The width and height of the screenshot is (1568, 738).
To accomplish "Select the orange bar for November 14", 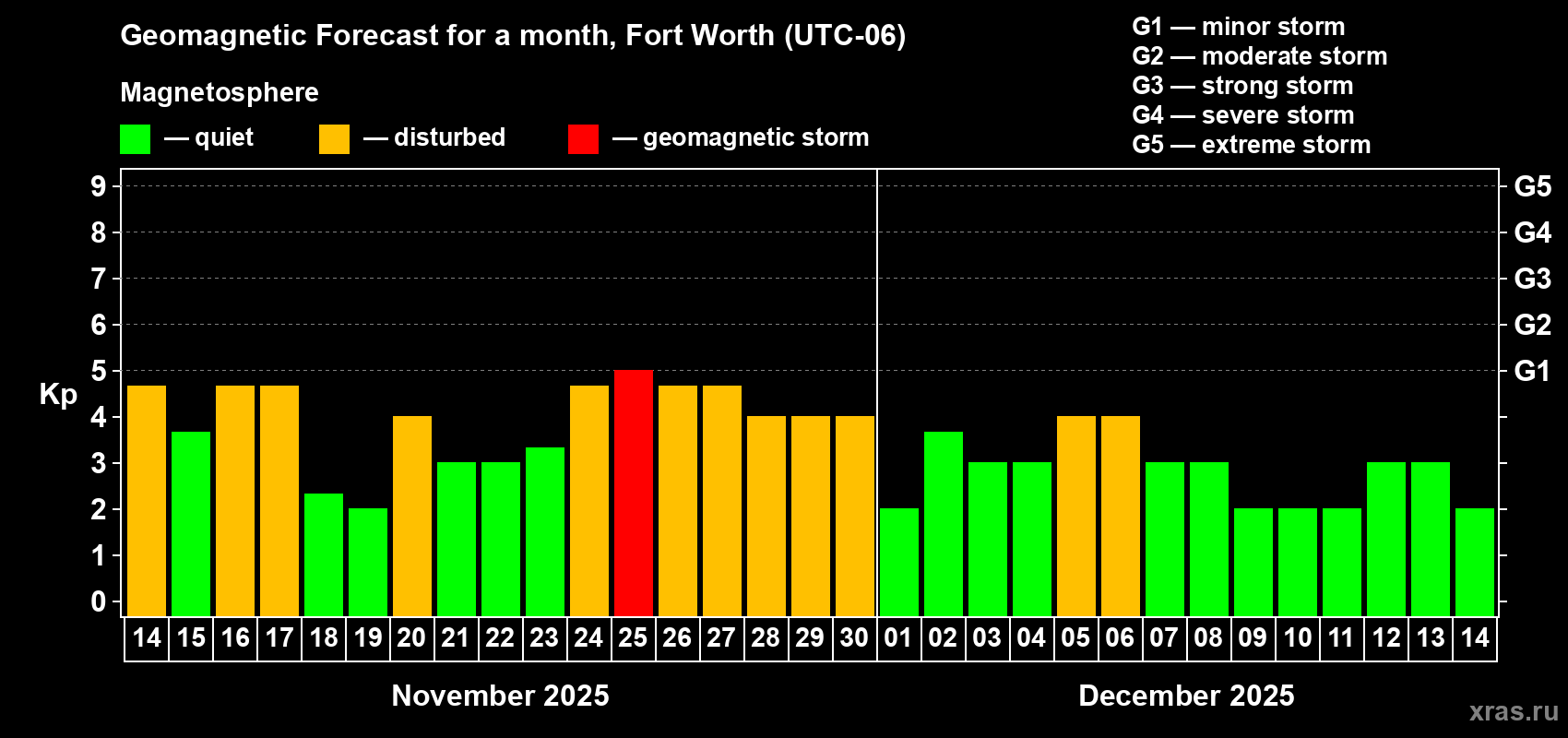I will pos(147,501).
